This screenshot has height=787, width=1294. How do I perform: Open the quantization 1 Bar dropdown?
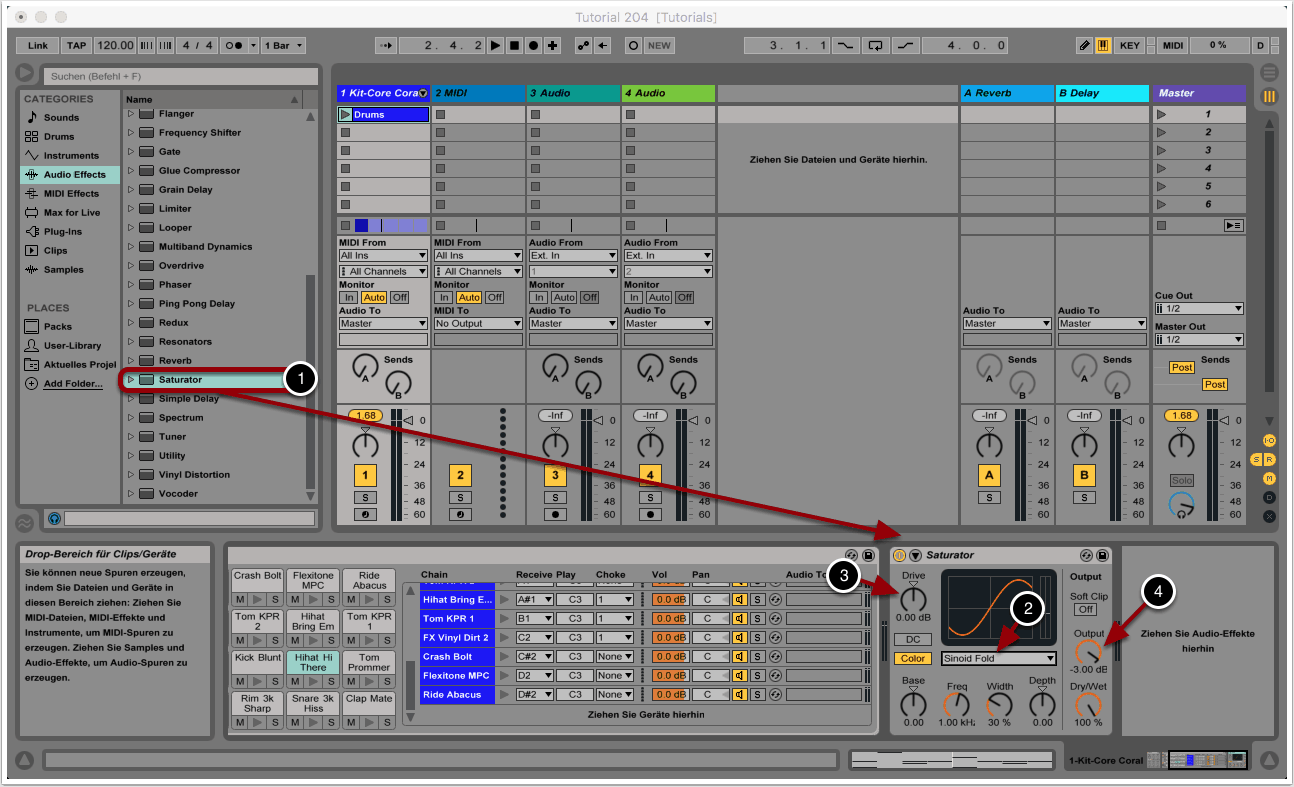[x=284, y=45]
